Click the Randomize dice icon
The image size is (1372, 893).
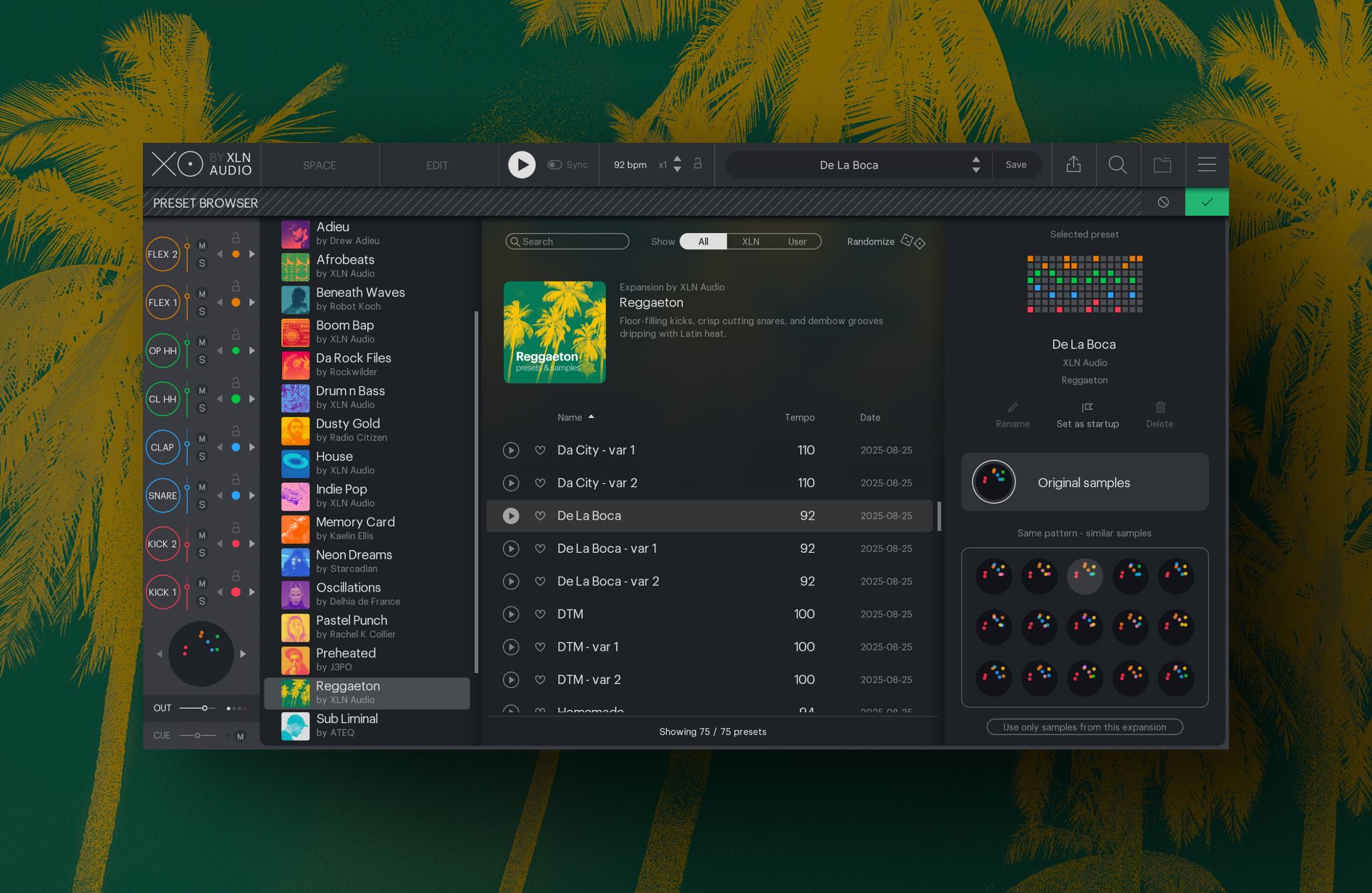click(x=913, y=241)
